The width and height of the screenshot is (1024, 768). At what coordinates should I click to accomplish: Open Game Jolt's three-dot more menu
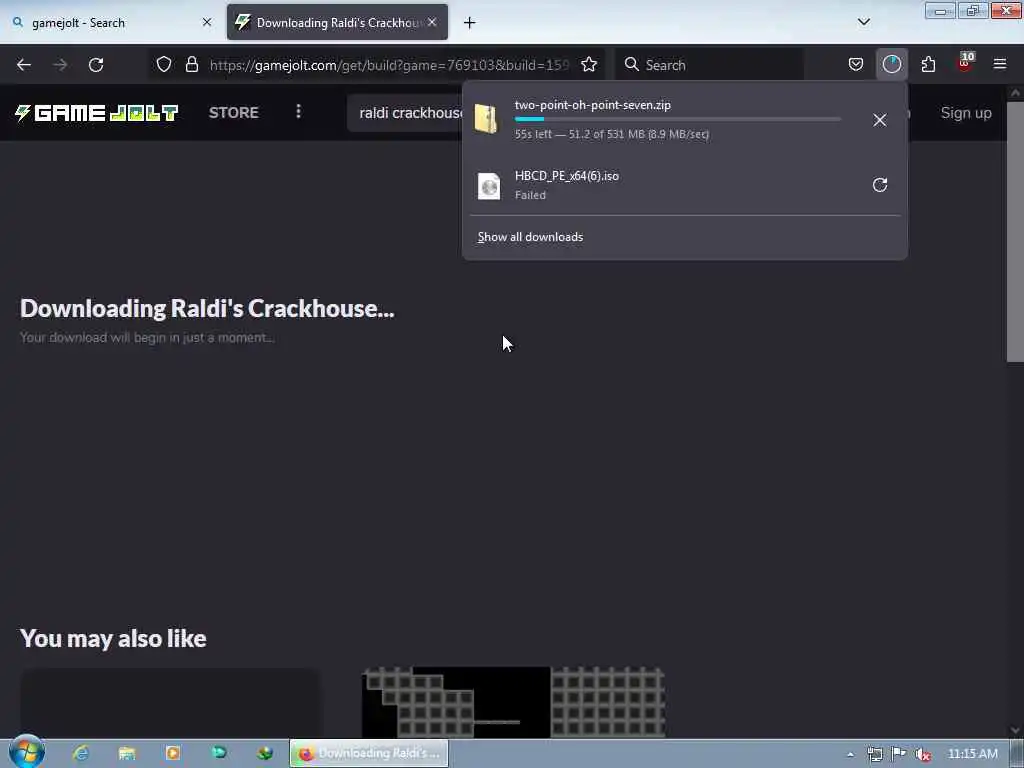pyautogui.click(x=298, y=112)
